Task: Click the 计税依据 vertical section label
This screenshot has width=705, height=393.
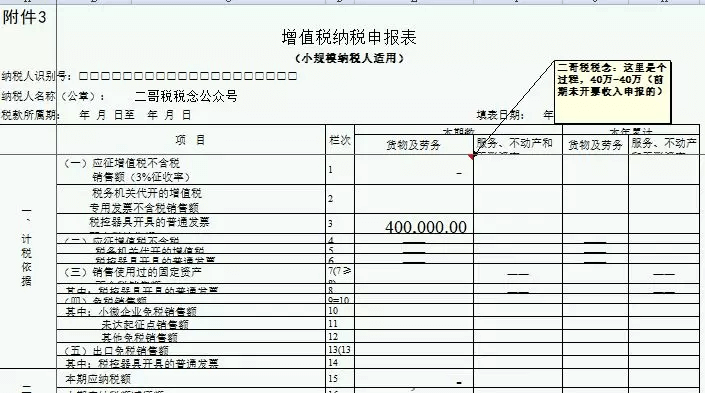Action: click(27, 246)
